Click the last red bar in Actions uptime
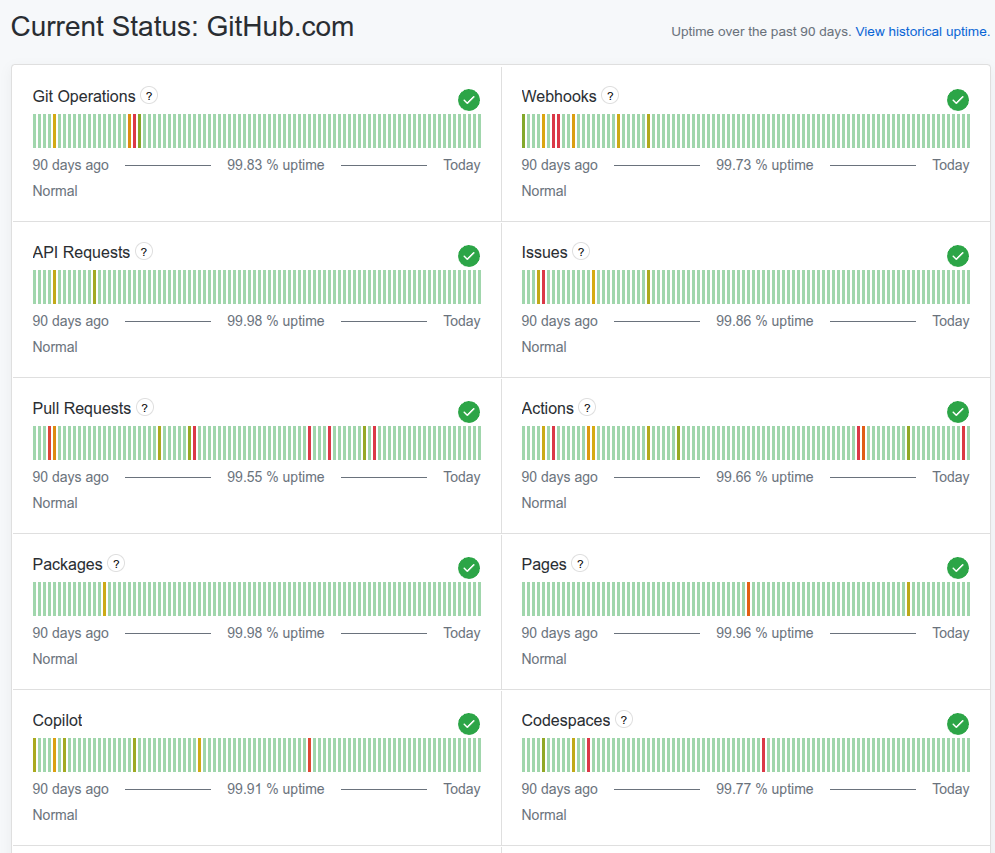 (963, 443)
